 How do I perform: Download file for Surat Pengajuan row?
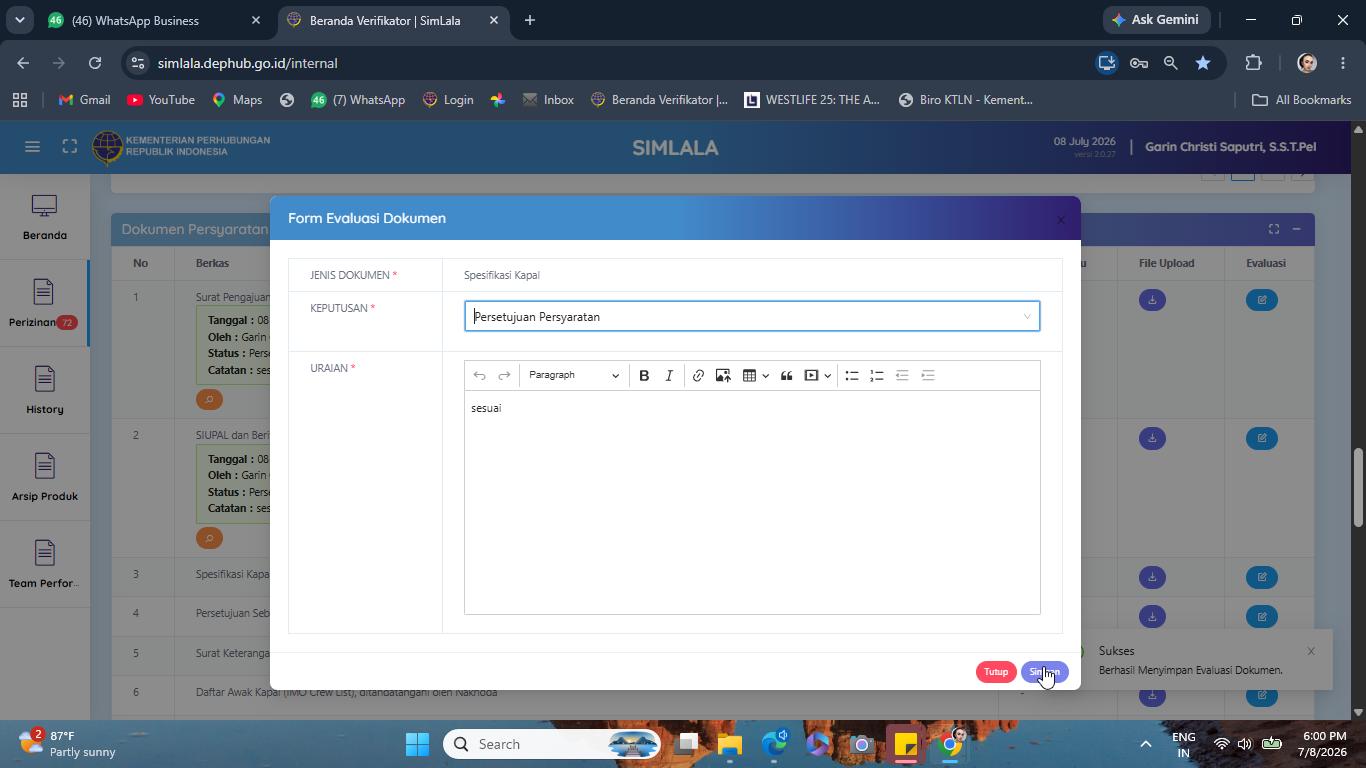[x=1152, y=300]
